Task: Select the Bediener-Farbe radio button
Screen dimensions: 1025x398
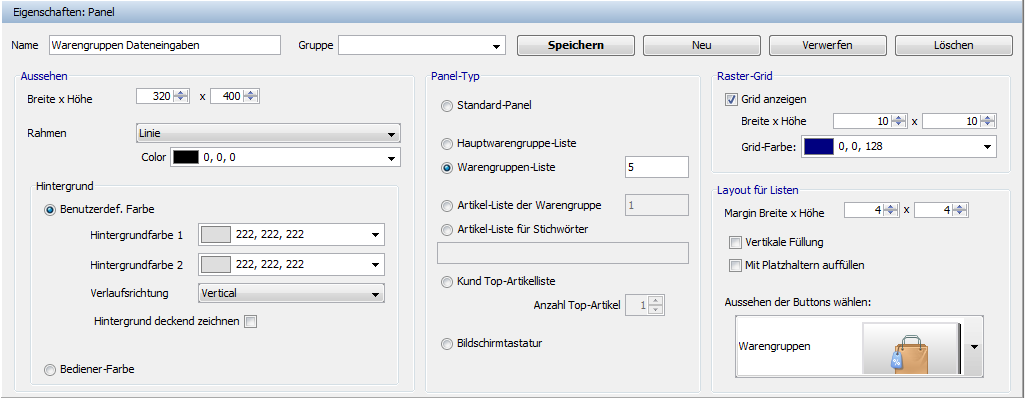Action: [x=50, y=370]
